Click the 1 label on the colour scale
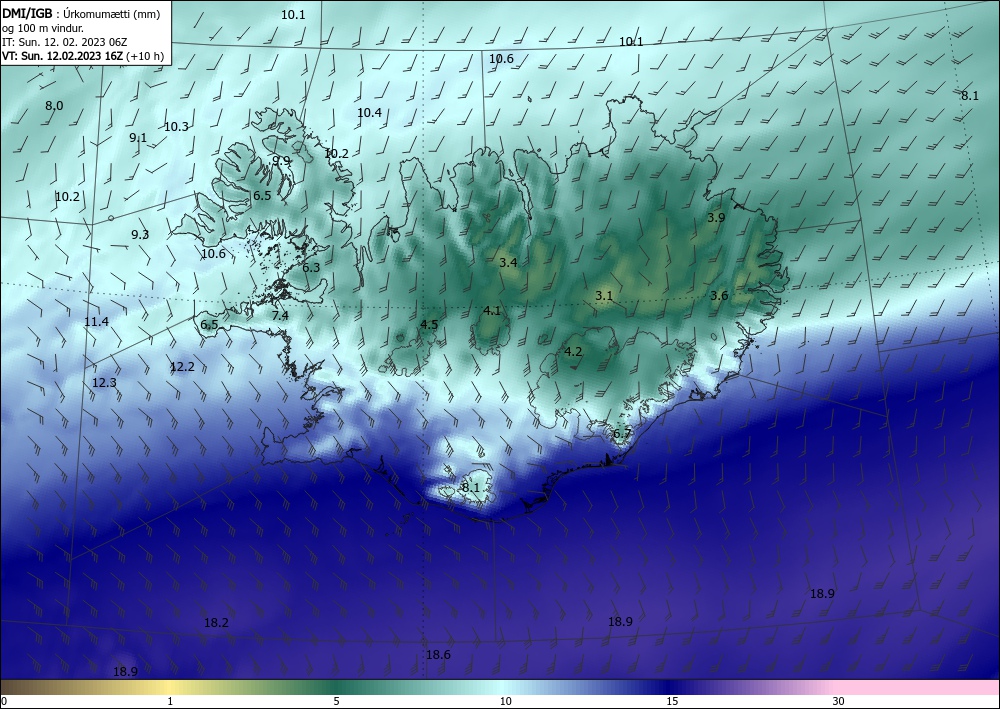The width and height of the screenshot is (1000, 709). 170,702
